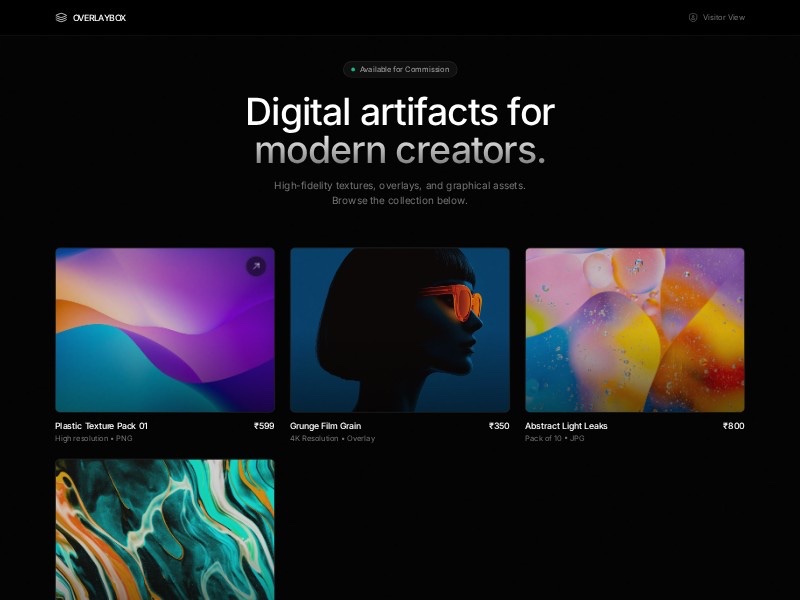Select the Abstract Light Leaks title
The width and height of the screenshot is (800, 600).
[x=566, y=426]
